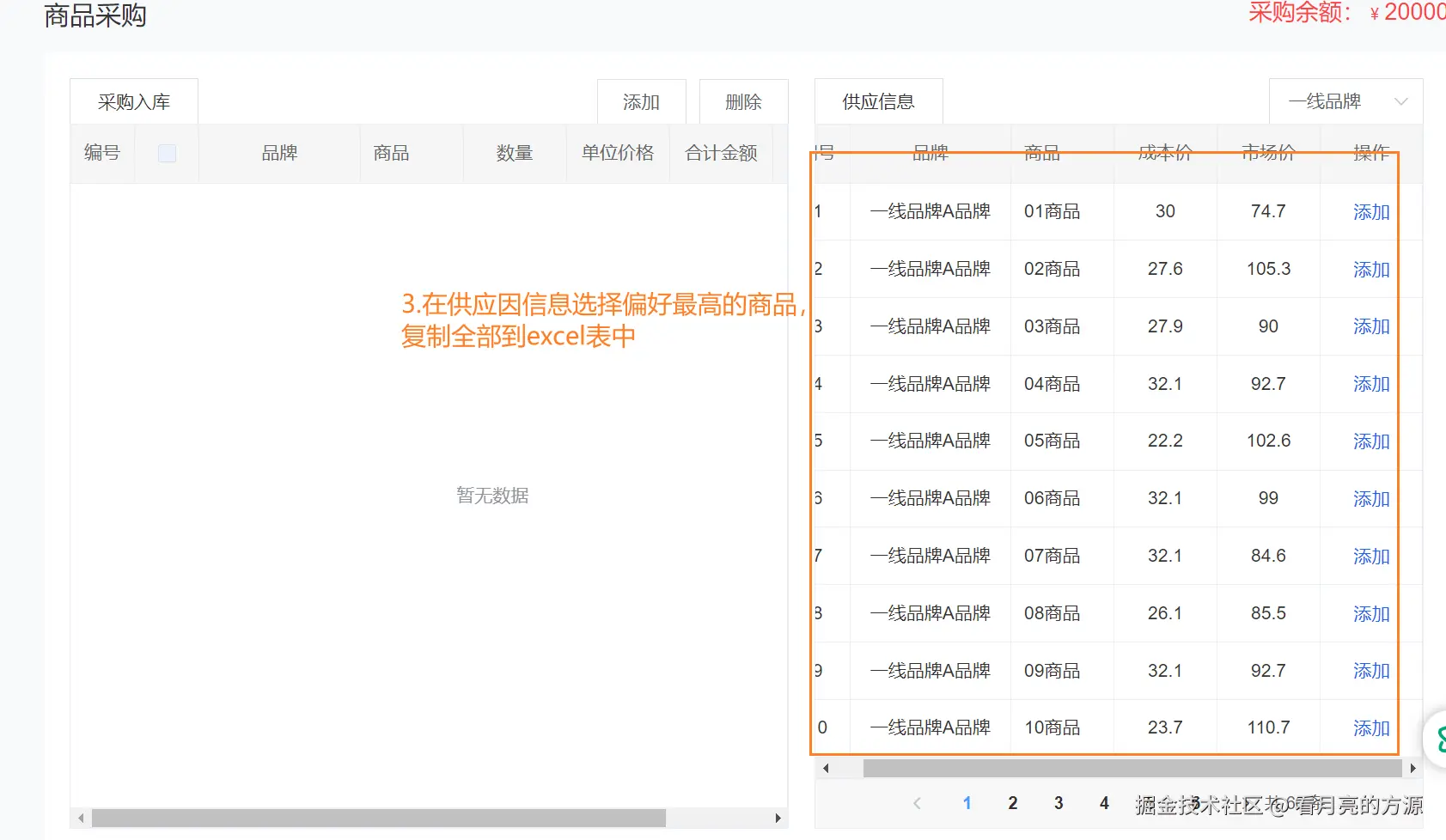The image size is (1446, 840).
Task: Click the cost price 22.2 cell
Action: click(1165, 441)
